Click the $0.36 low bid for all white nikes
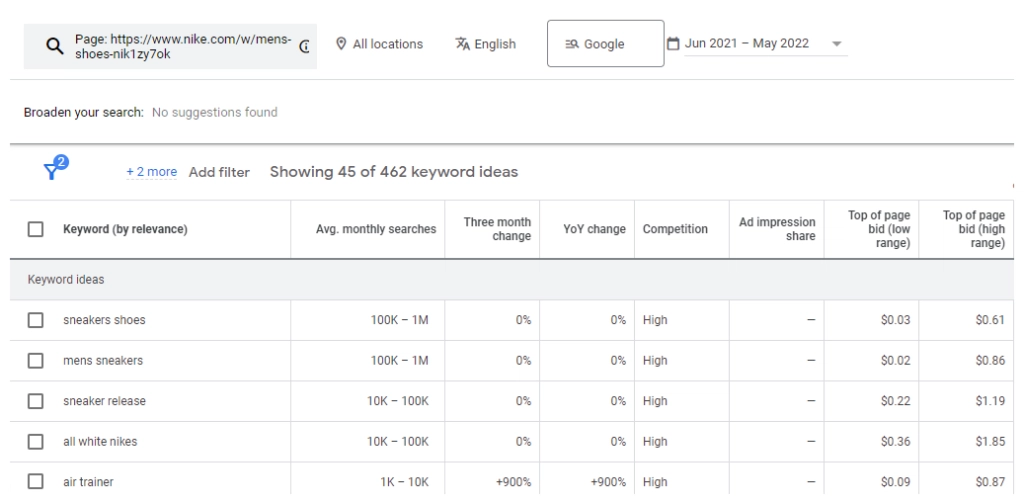Image resolution: width=1024 pixels, height=504 pixels. tap(895, 441)
